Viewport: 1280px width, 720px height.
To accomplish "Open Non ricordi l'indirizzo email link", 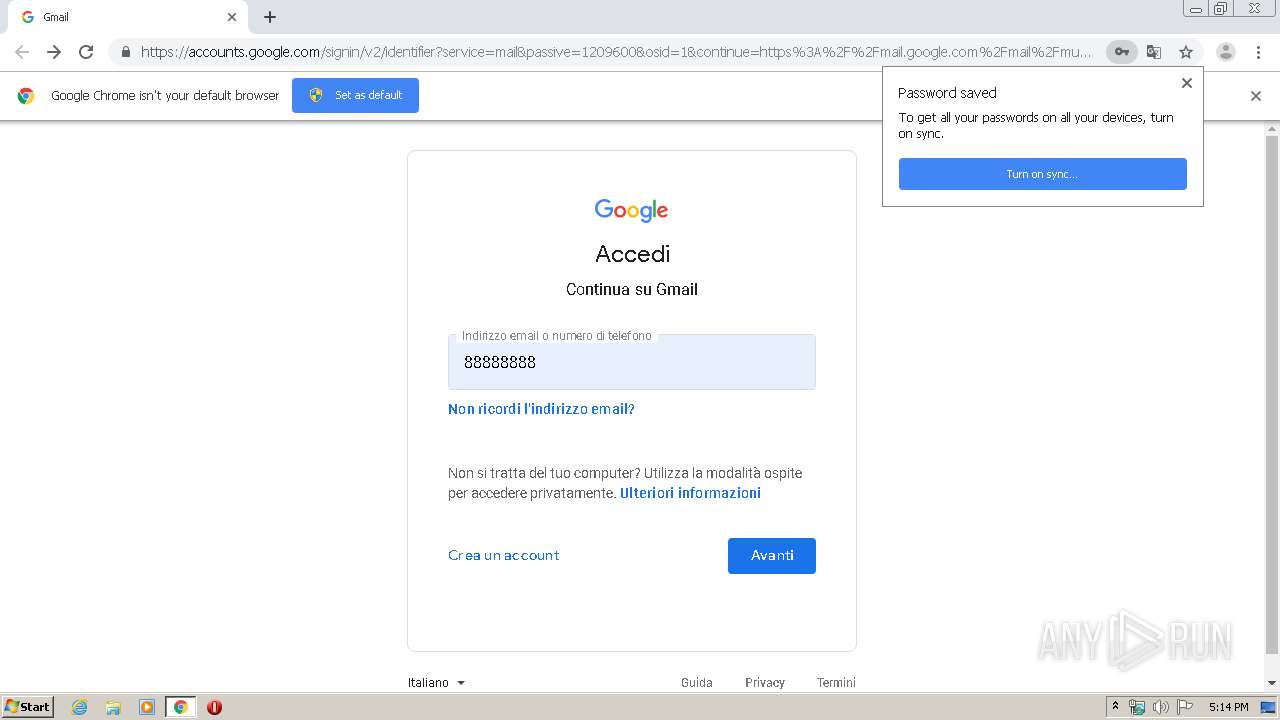I will coord(541,409).
